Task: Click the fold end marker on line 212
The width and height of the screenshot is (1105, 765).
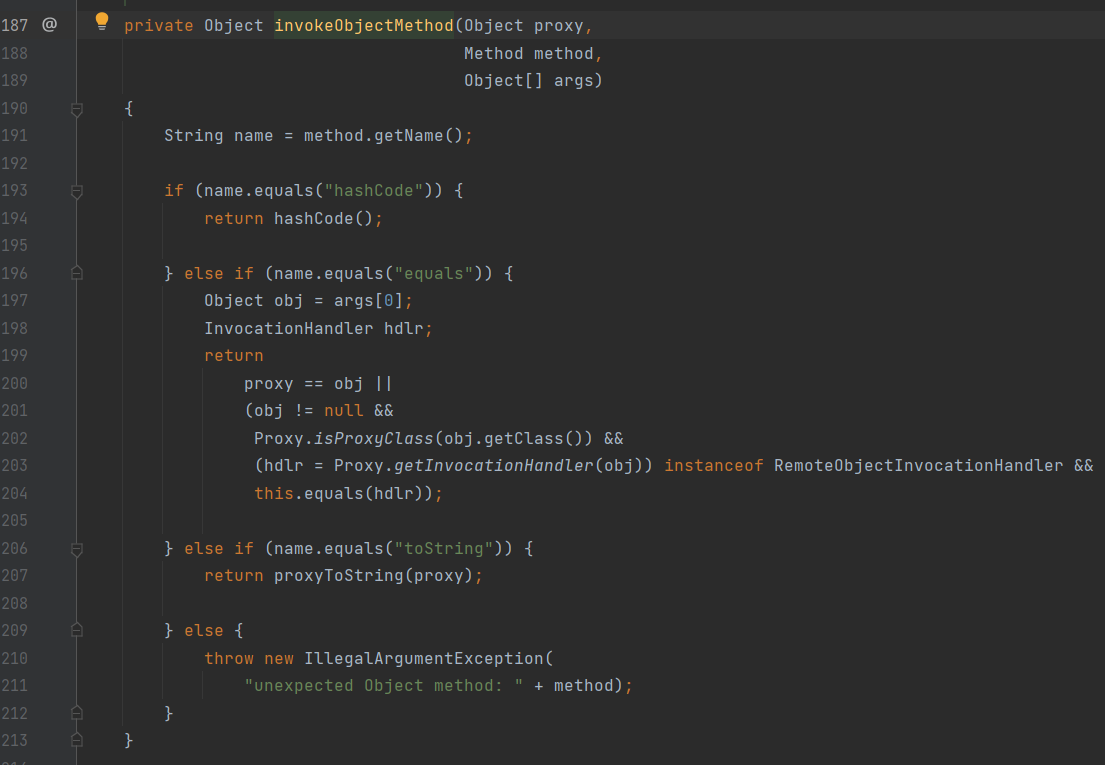Action: pos(77,713)
